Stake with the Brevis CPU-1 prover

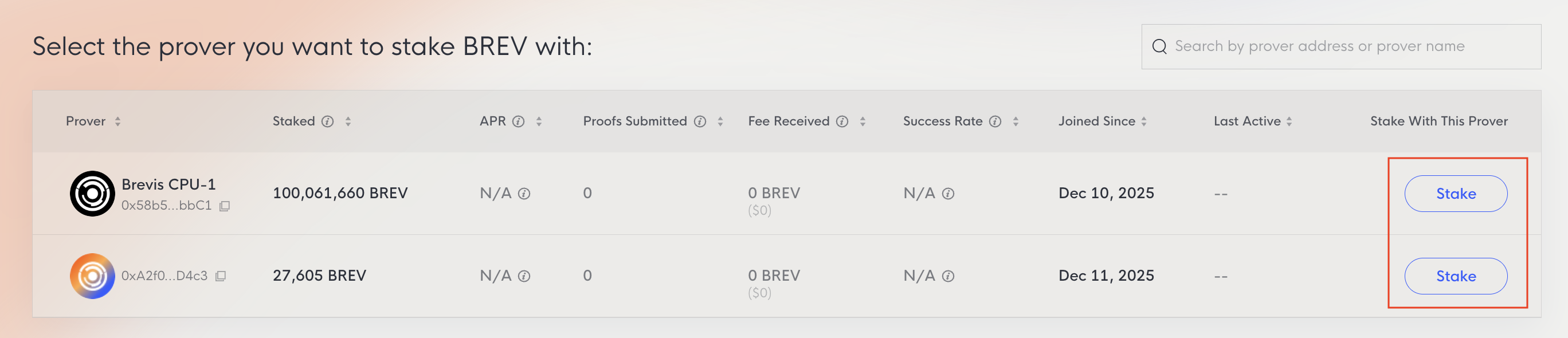(x=1456, y=194)
